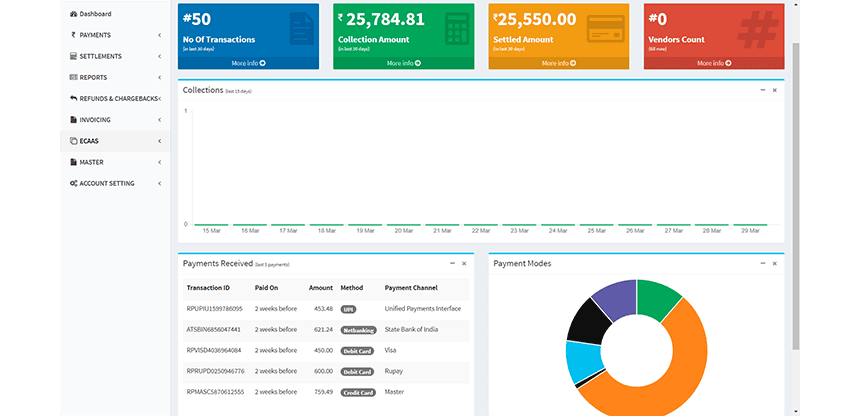The width and height of the screenshot is (860, 416).
Task: Expand the Payments menu chevron
Action: coord(160,35)
